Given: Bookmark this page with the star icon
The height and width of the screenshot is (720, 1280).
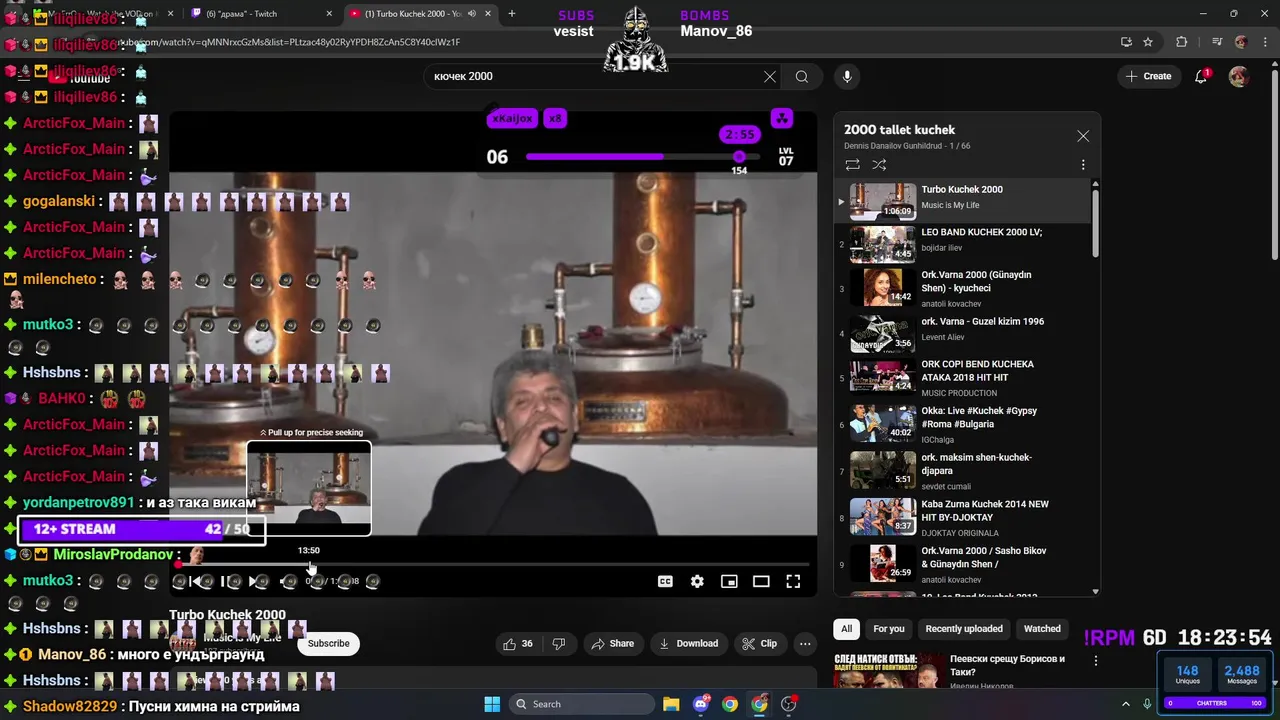Looking at the screenshot, I should (1148, 42).
